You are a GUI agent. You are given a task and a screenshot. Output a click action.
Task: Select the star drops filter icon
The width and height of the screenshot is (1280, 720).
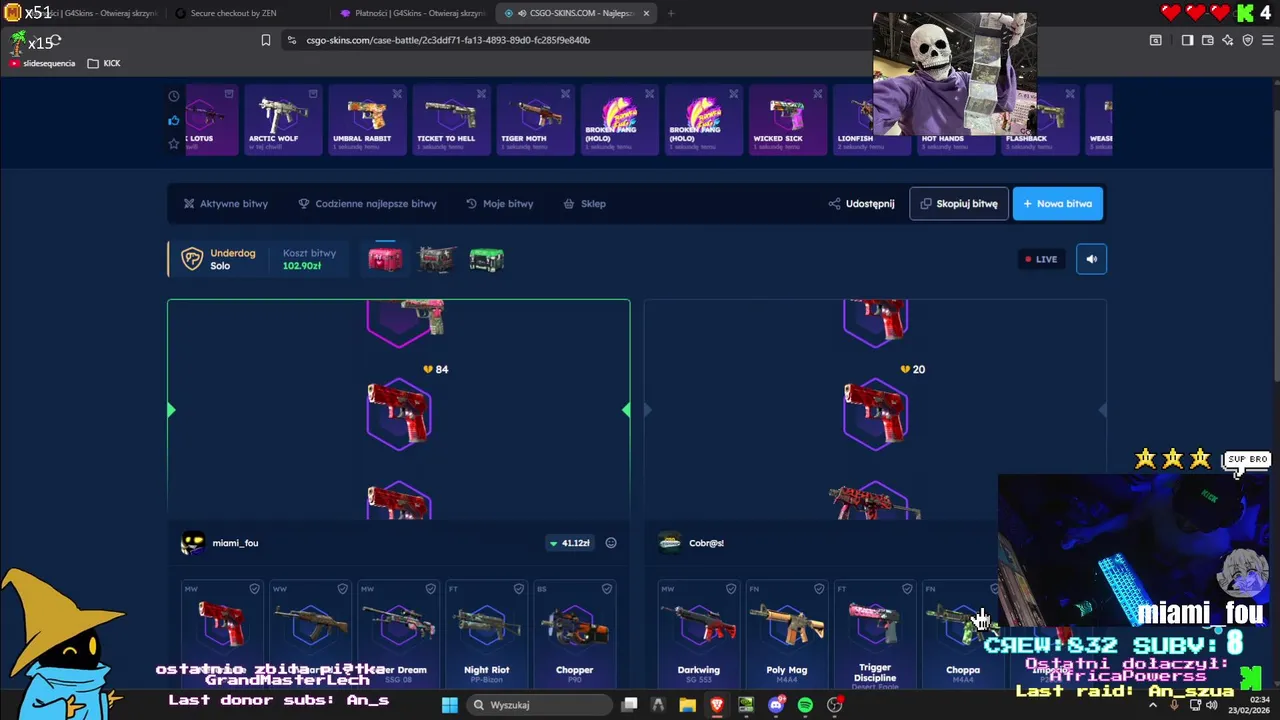174,144
